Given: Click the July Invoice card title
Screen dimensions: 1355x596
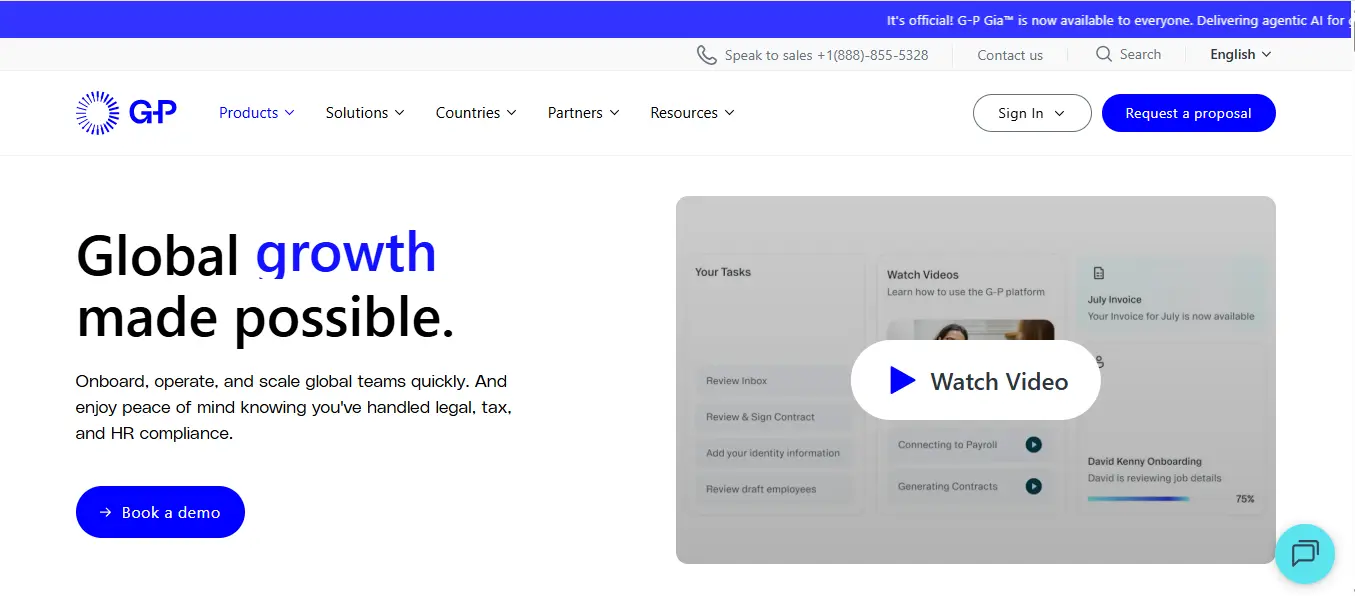Looking at the screenshot, I should click(x=1114, y=299).
